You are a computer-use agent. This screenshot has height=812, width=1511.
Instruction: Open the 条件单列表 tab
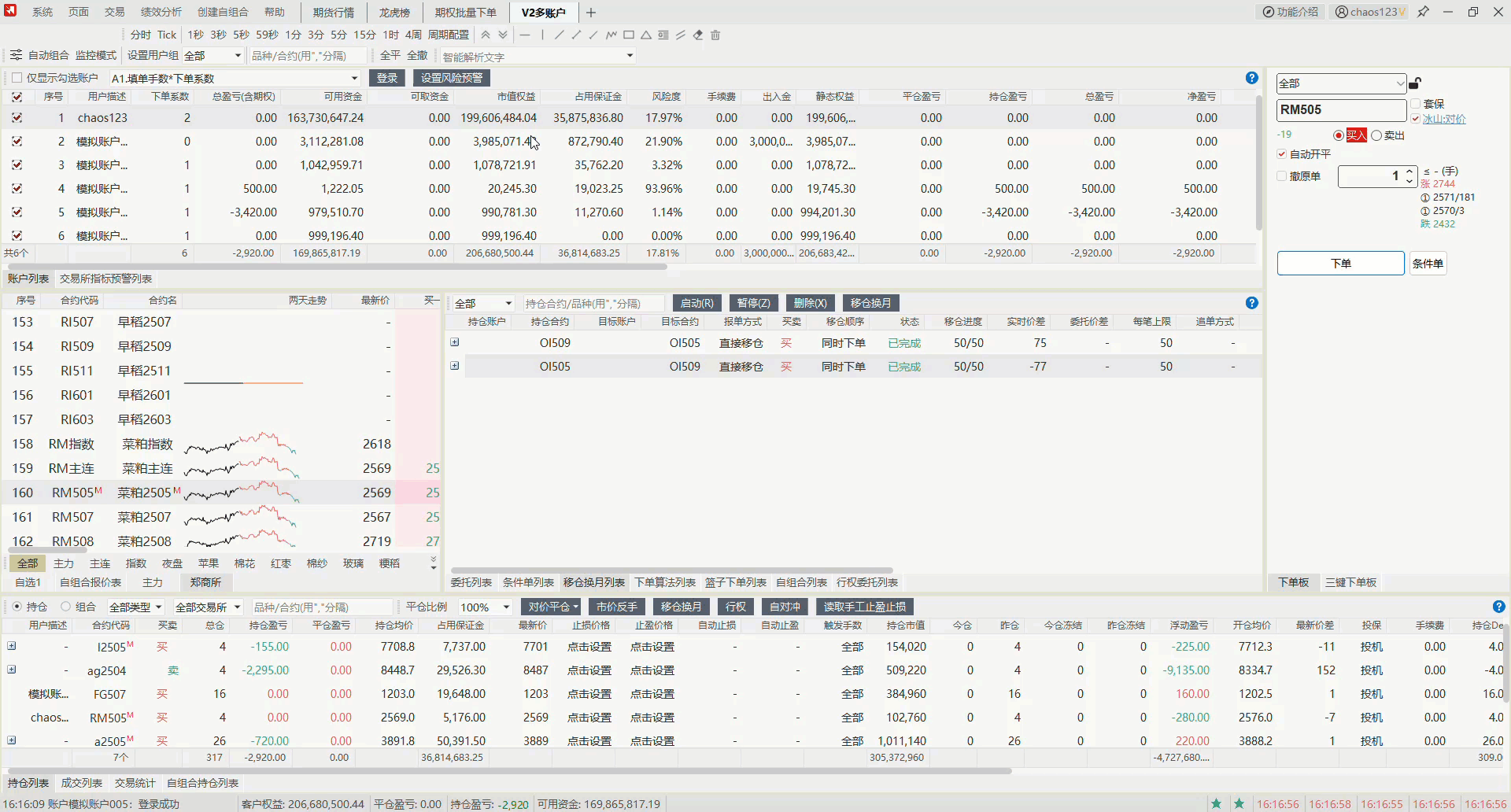tap(527, 582)
